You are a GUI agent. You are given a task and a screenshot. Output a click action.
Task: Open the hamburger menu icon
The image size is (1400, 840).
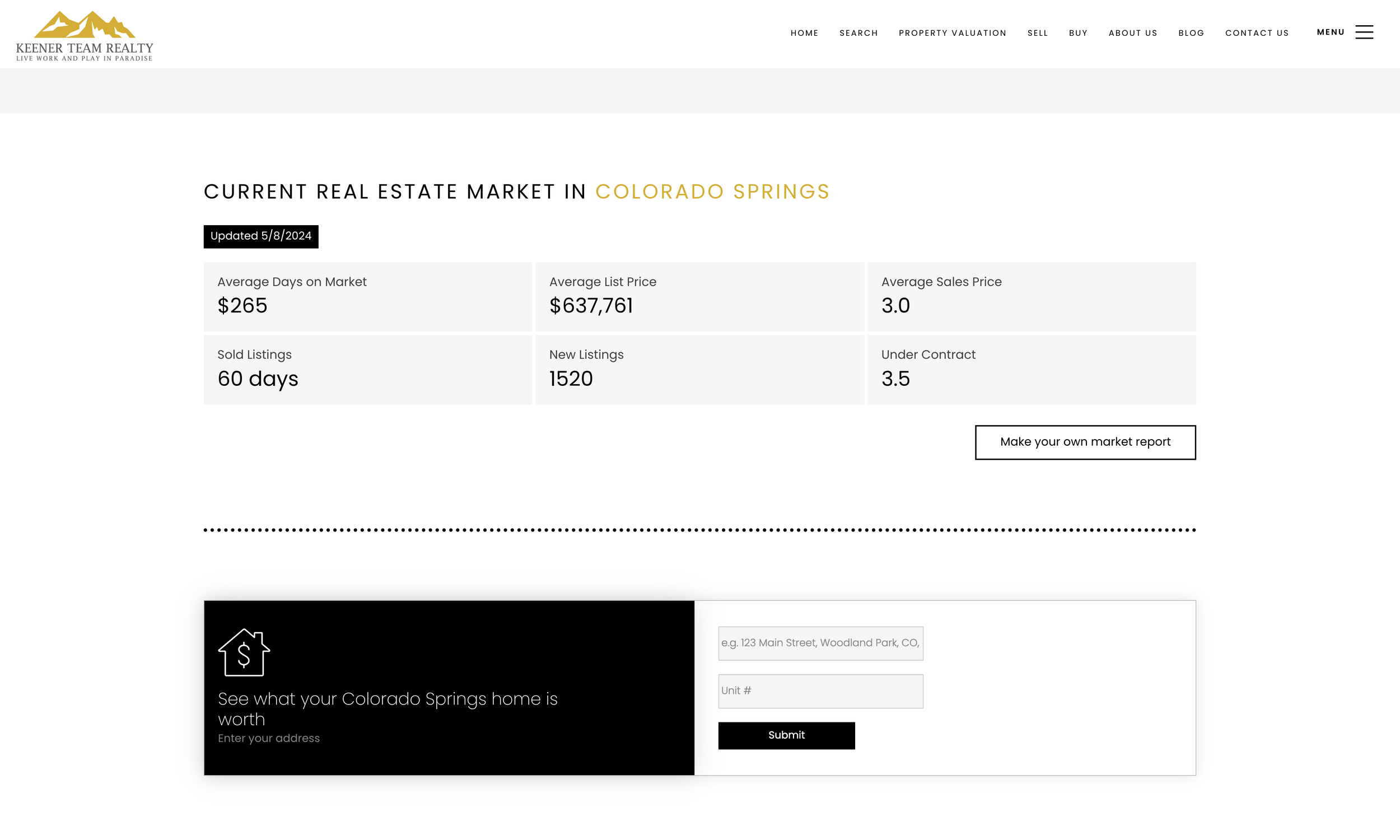click(1364, 32)
